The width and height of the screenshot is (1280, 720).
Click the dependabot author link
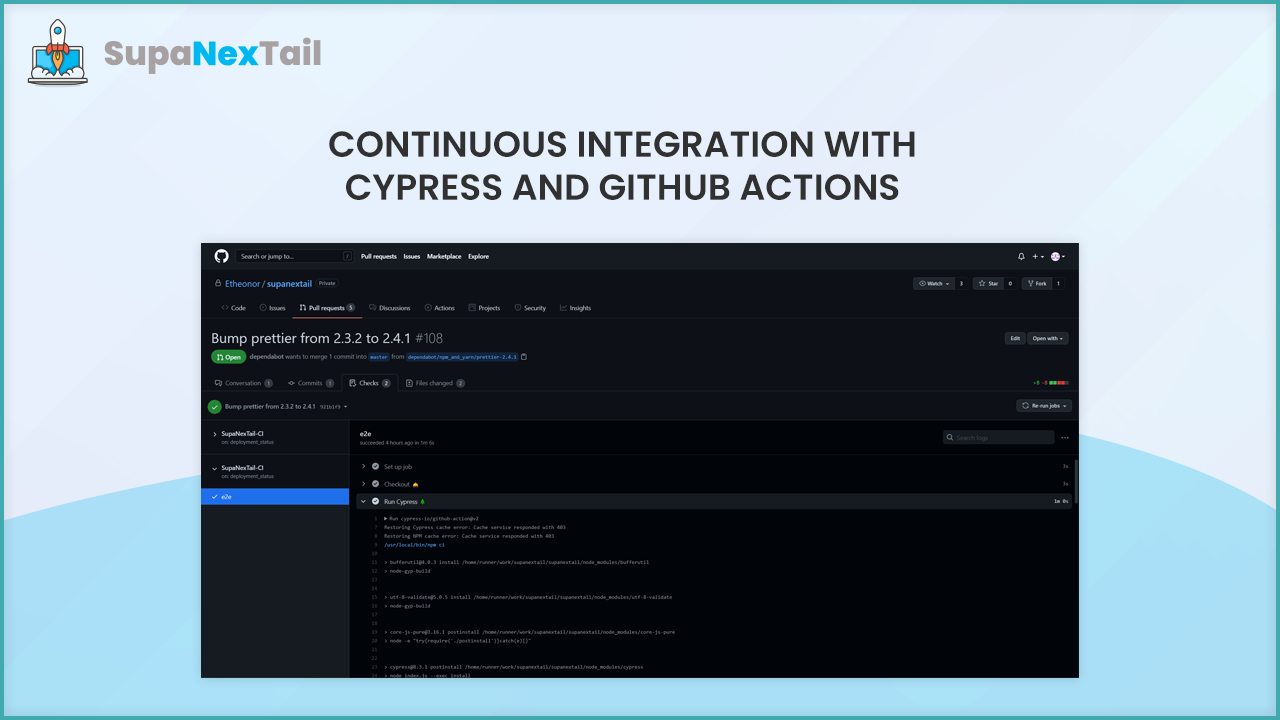[x=266, y=357]
